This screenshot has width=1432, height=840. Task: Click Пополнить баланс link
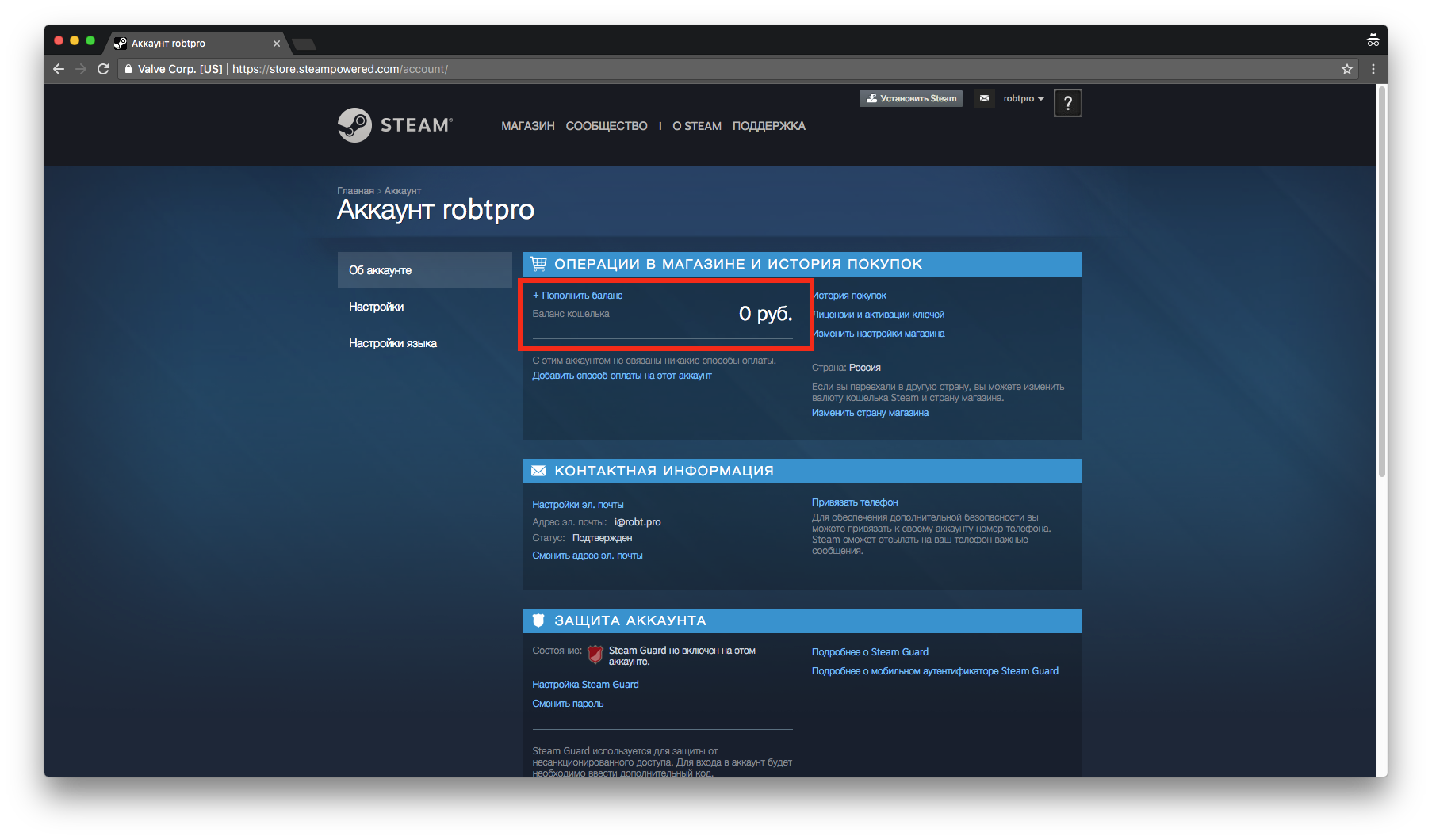[x=578, y=296]
